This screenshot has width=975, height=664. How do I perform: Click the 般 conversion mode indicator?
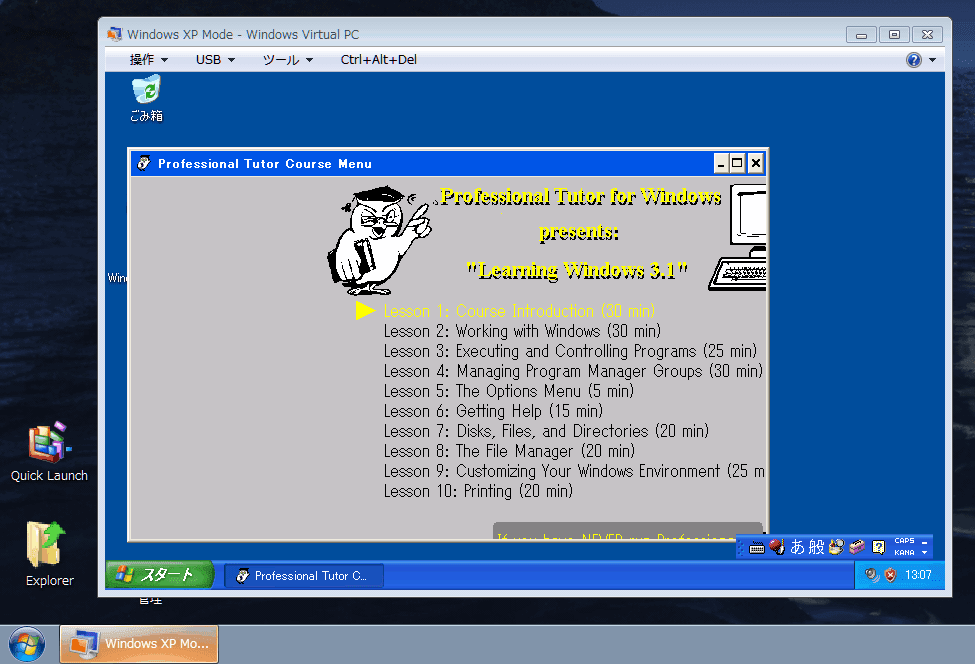click(x=816, y=547)
